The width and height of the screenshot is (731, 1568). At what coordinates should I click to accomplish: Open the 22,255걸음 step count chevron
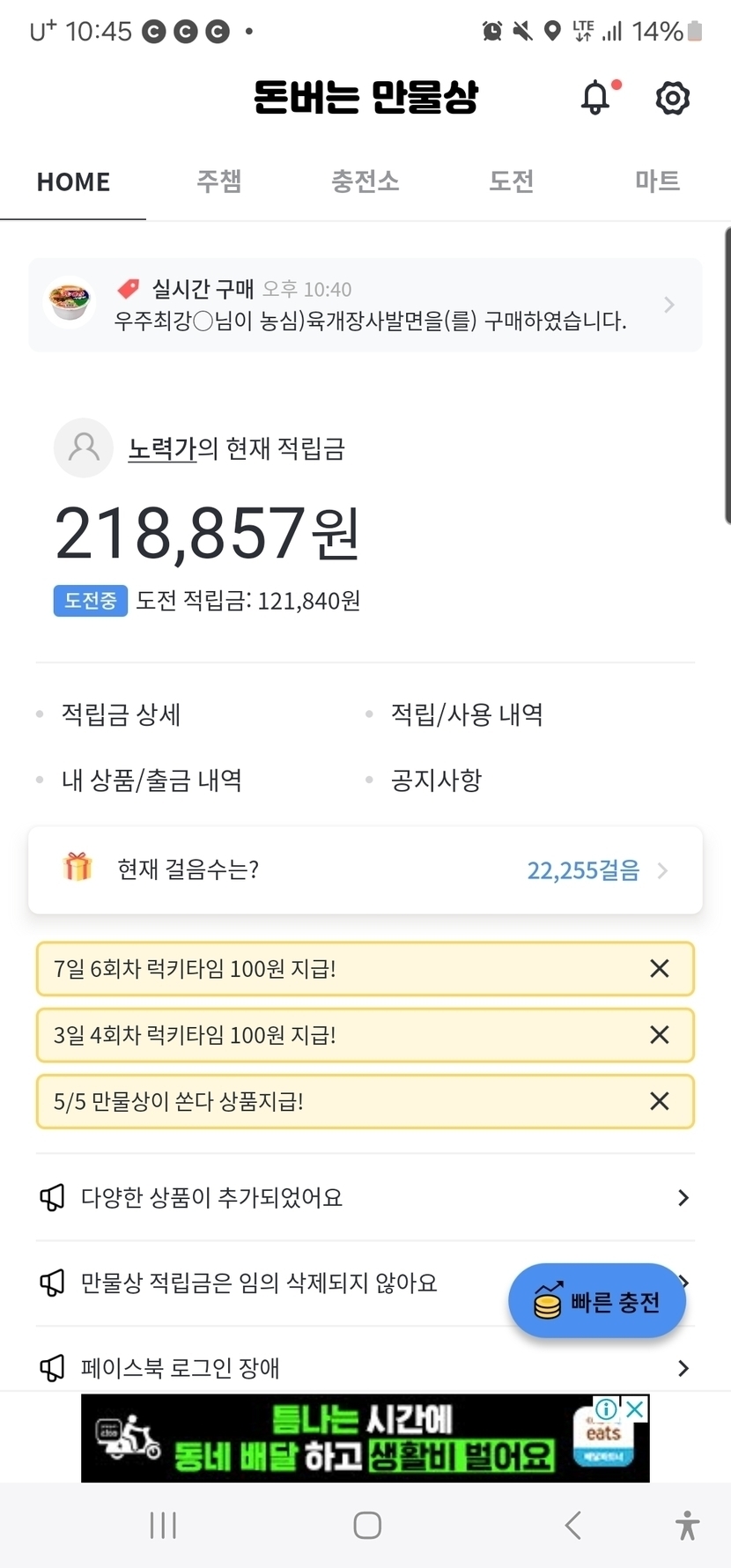point(662,870)
